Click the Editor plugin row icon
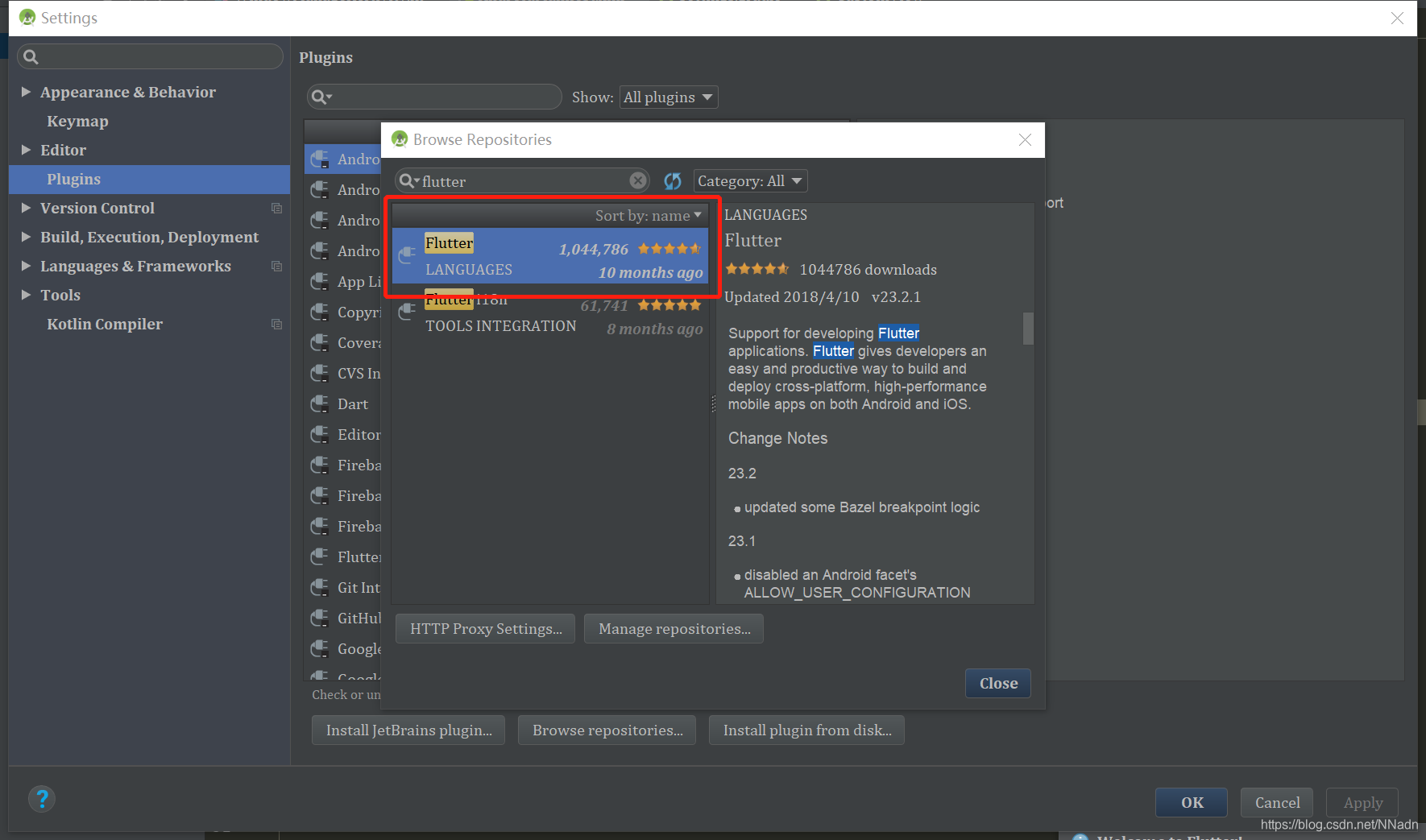 tap(320, 434)
